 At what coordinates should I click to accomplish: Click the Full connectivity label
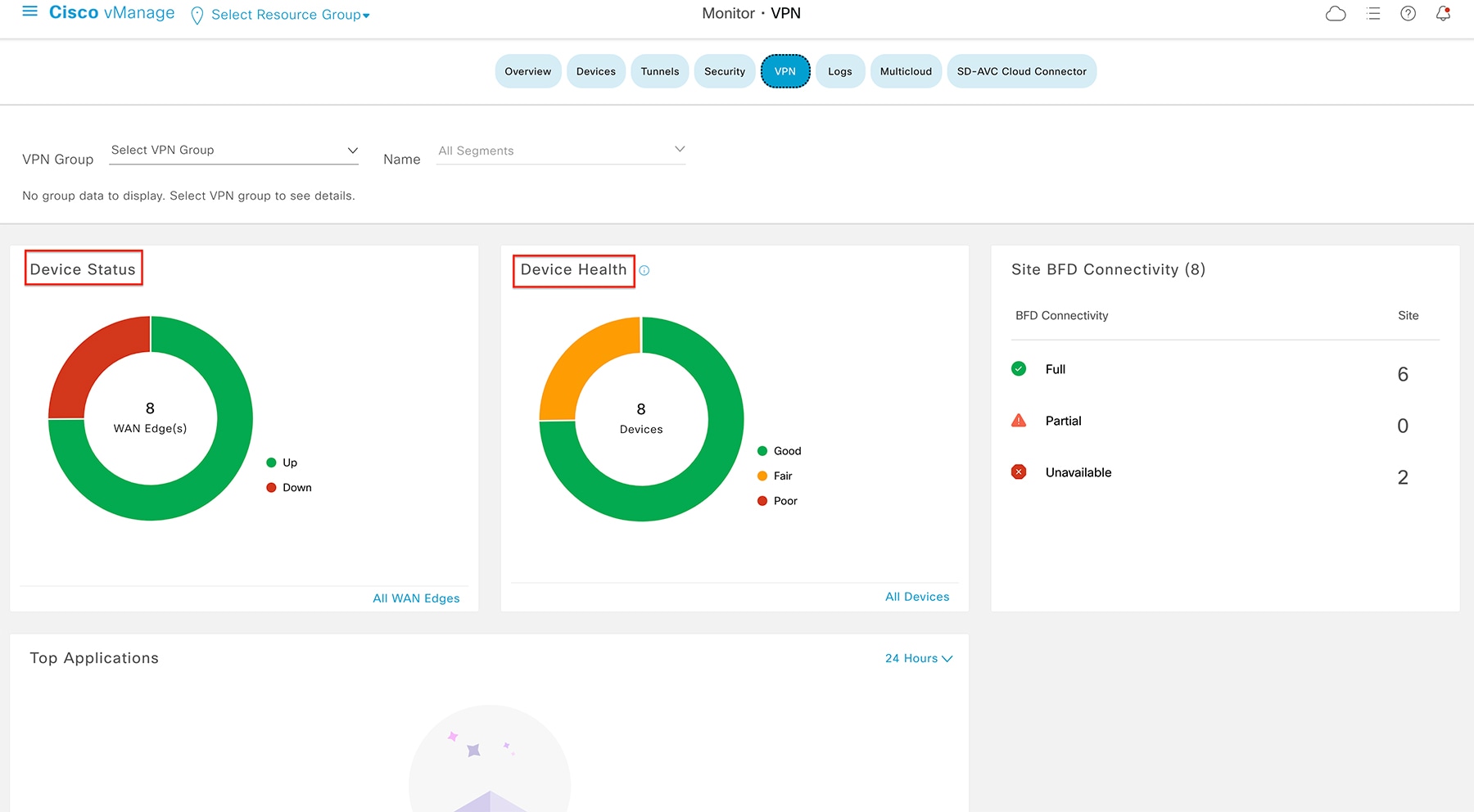point(1056,369)
